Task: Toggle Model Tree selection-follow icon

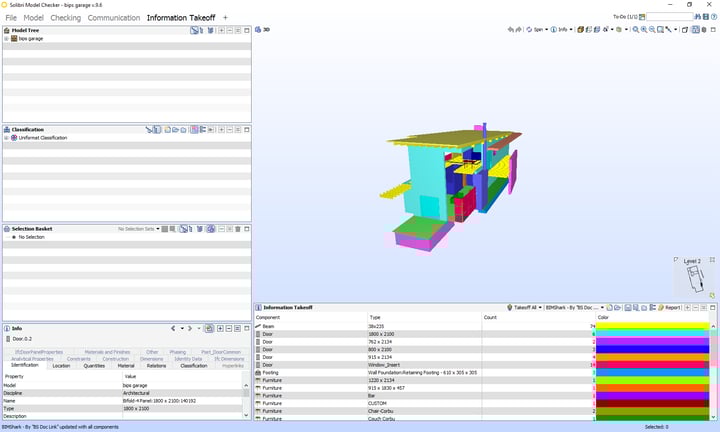Action: click(194, 30)
